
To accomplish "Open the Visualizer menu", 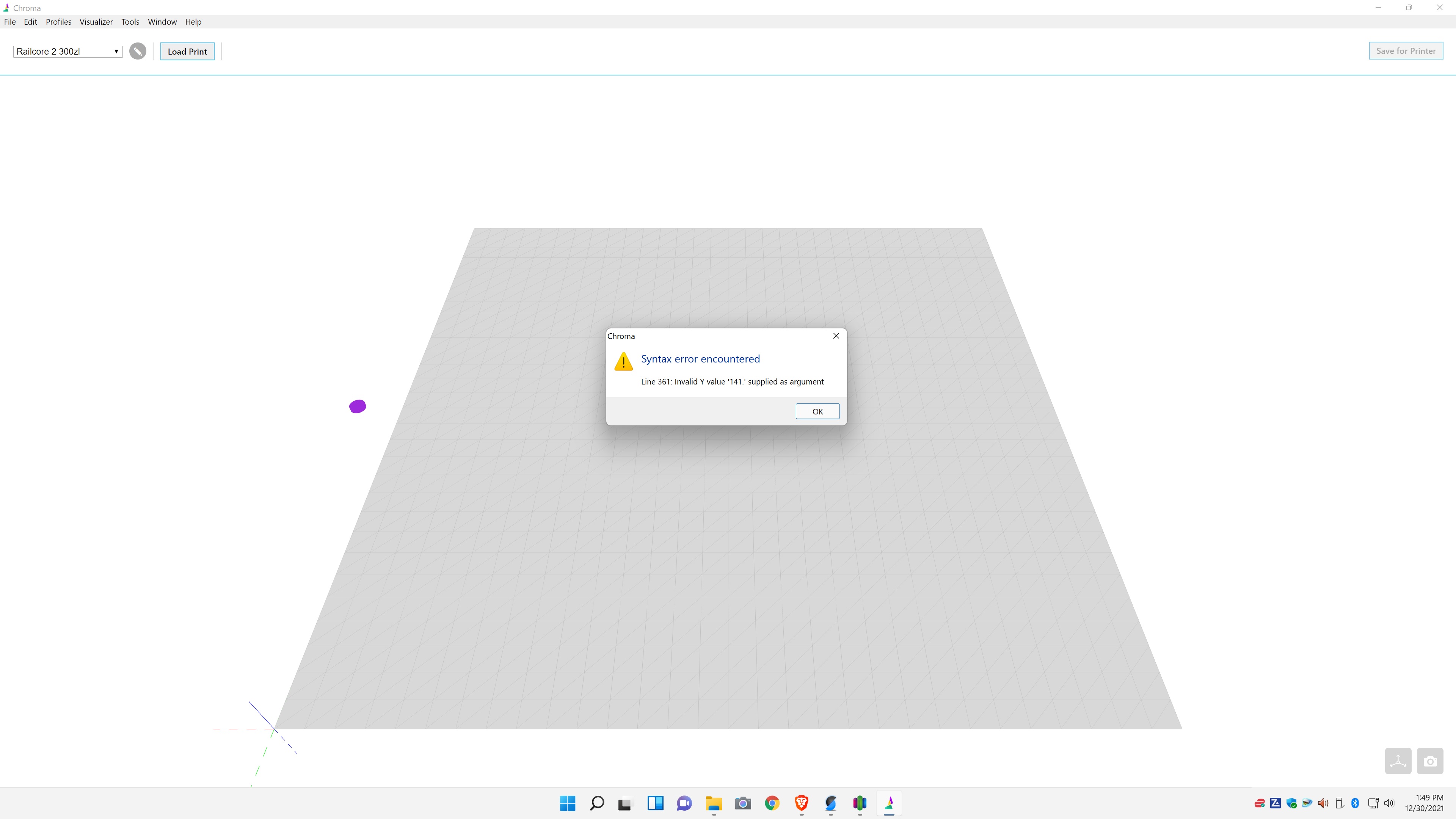I will (96, 22).
